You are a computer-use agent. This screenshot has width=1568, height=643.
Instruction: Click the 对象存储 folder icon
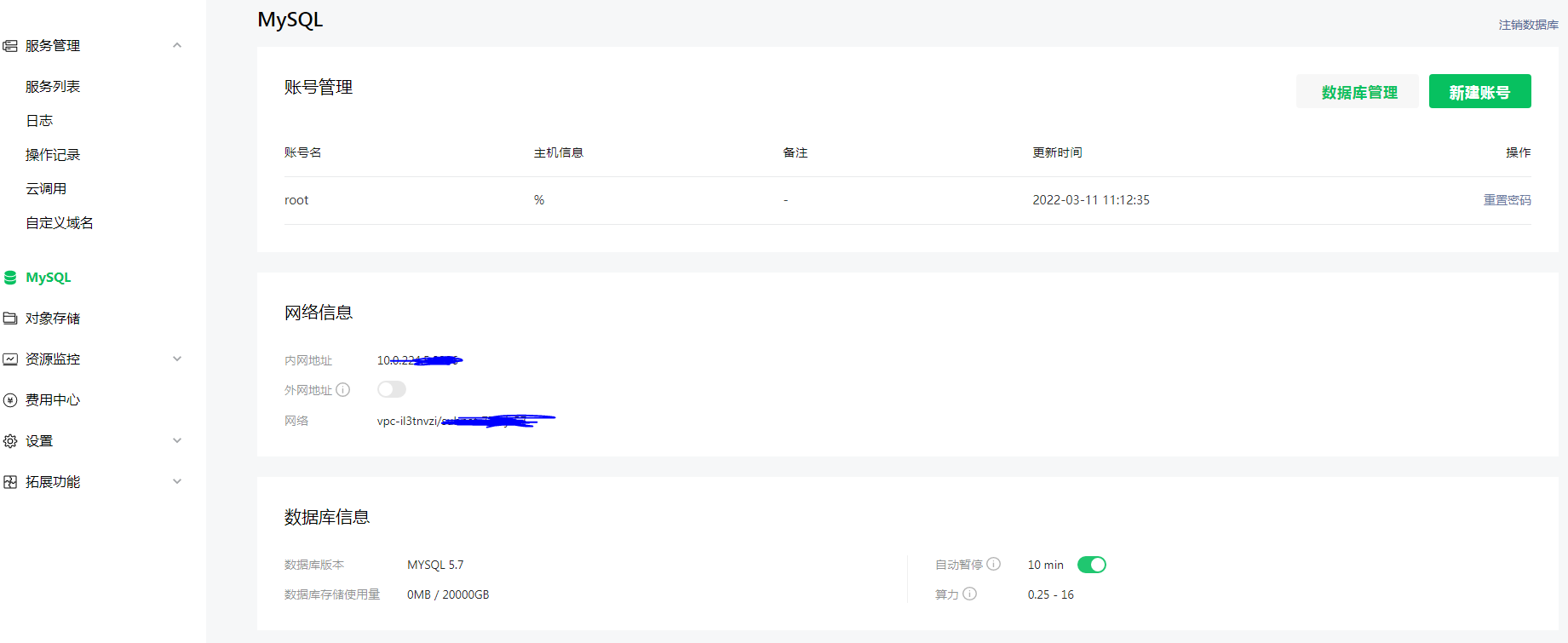[10, 319]
